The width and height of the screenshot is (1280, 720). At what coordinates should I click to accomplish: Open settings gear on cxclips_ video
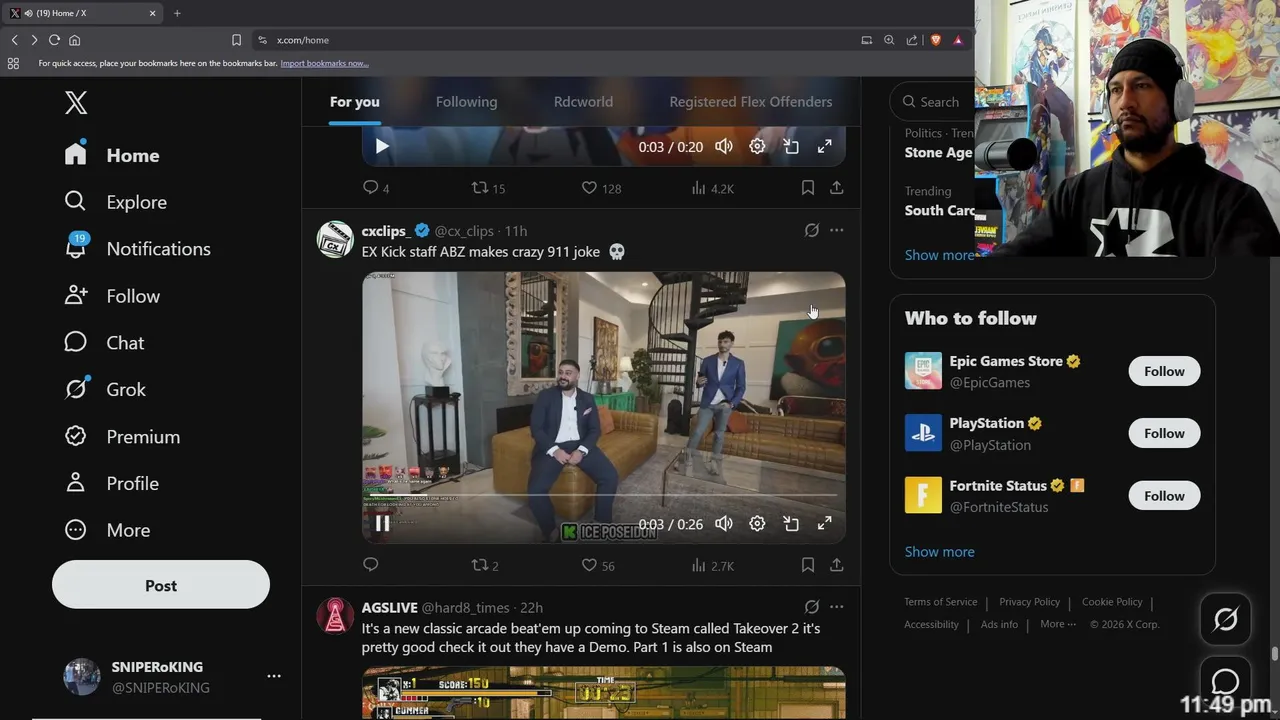[x=758, y=523]
